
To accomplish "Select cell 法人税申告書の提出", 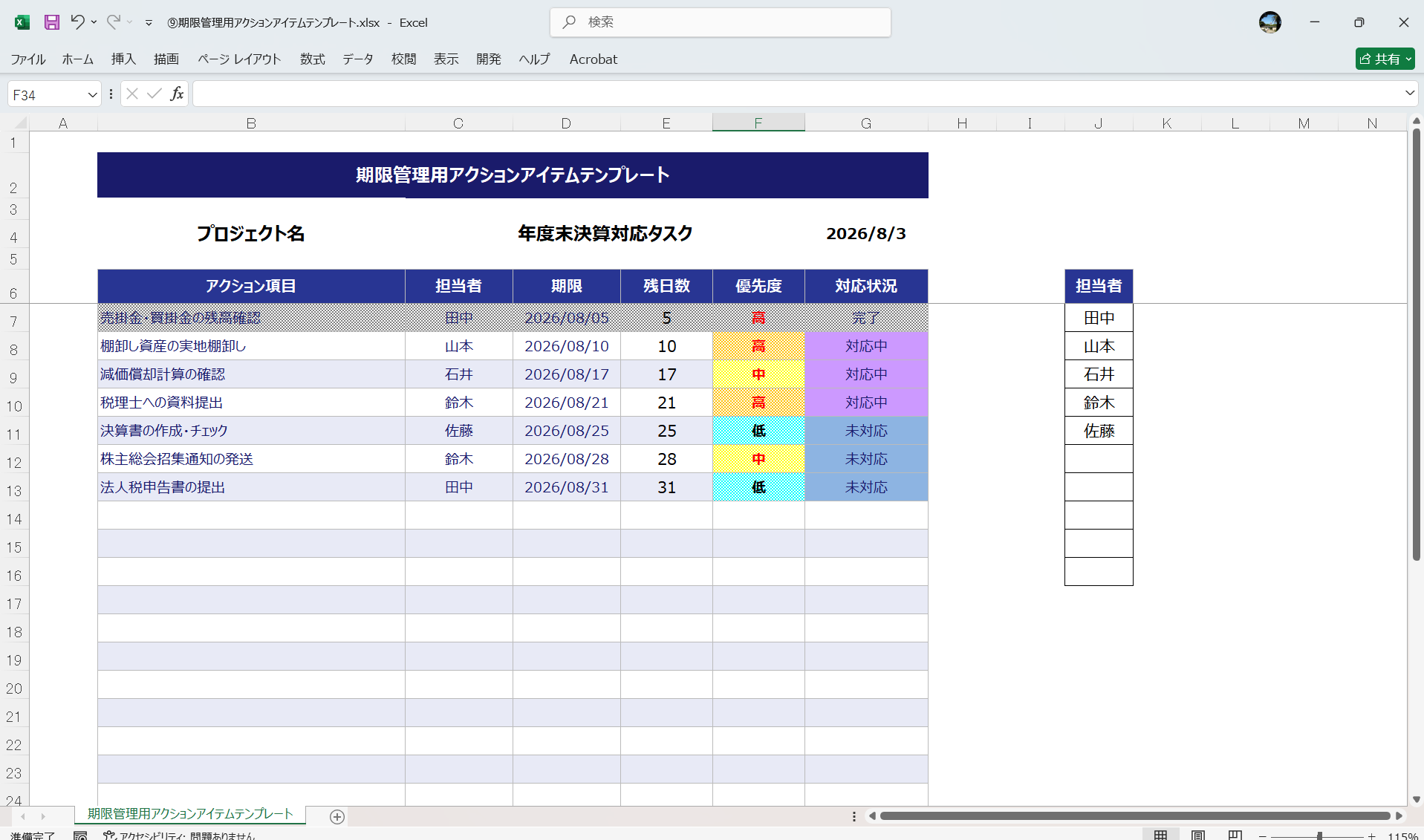I will (x=251, y=487).
